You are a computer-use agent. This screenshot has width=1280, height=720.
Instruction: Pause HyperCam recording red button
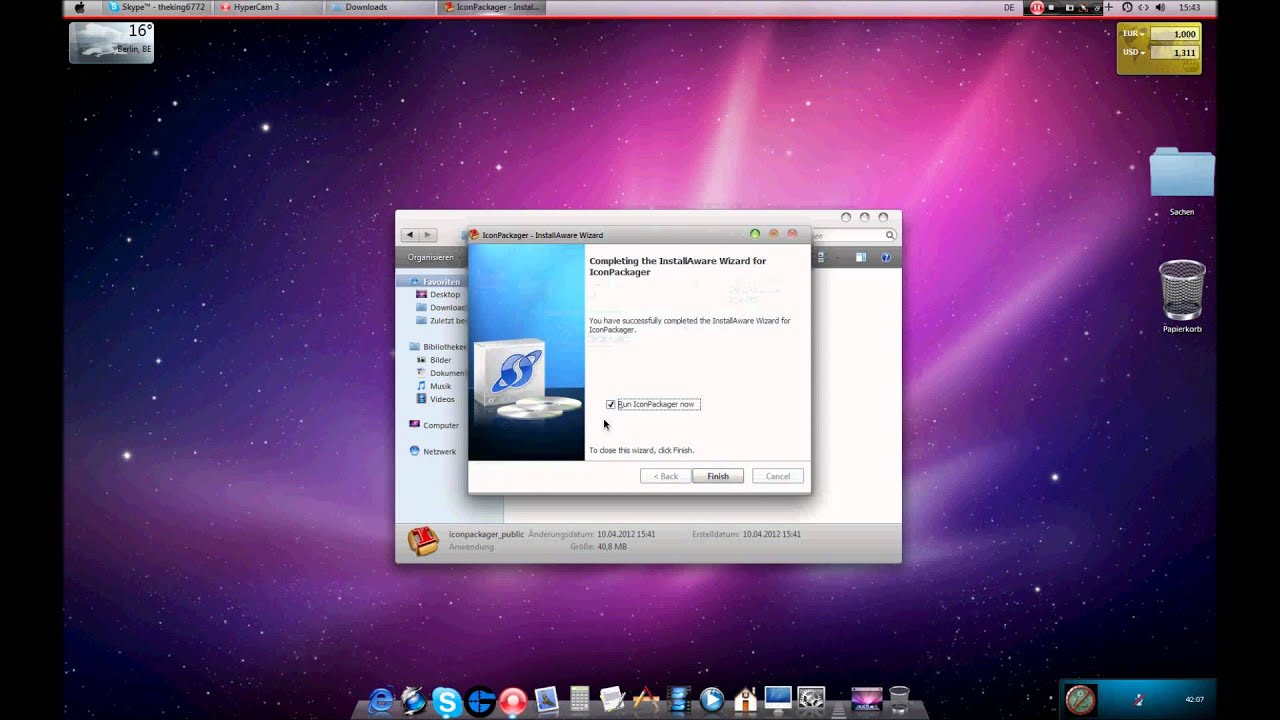coord(1037,7)
